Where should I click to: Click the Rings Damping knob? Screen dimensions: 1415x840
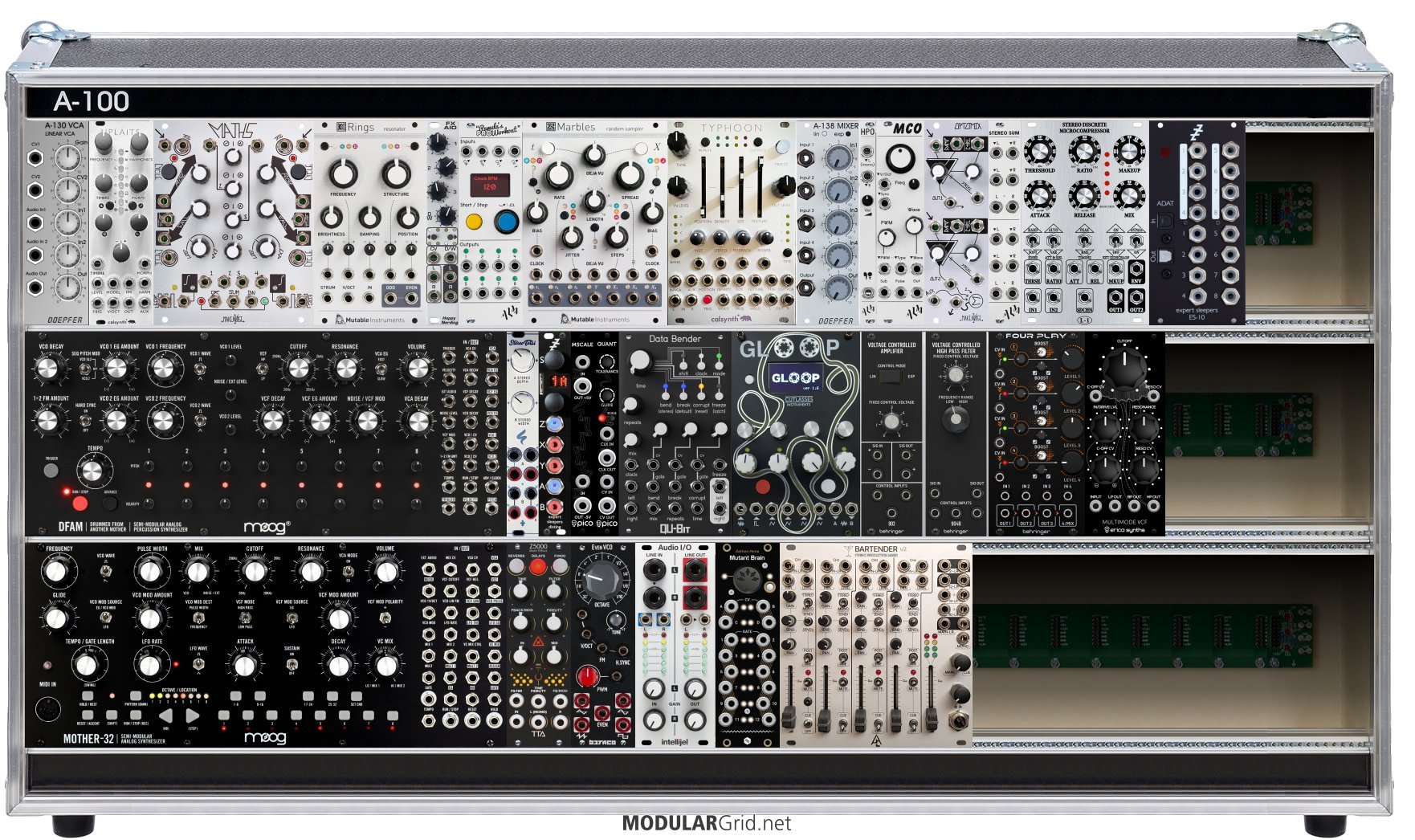coord(369,217)
